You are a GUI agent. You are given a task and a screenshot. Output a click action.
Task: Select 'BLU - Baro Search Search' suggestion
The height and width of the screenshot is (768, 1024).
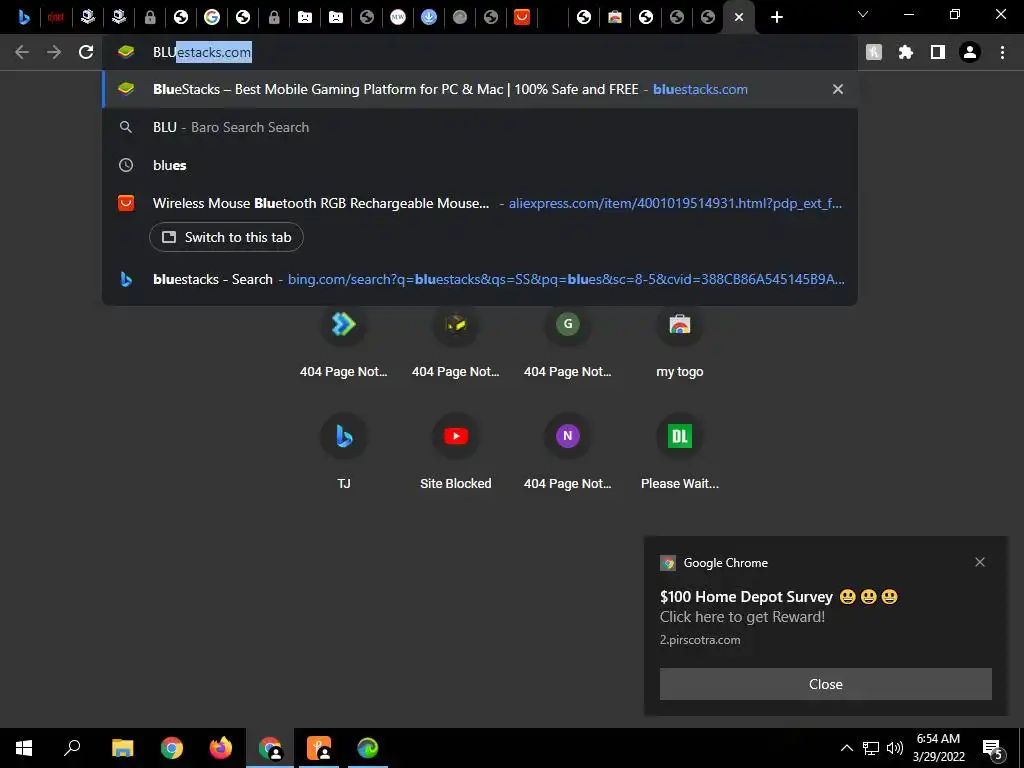pyautogui.click(x=480, y=127)
